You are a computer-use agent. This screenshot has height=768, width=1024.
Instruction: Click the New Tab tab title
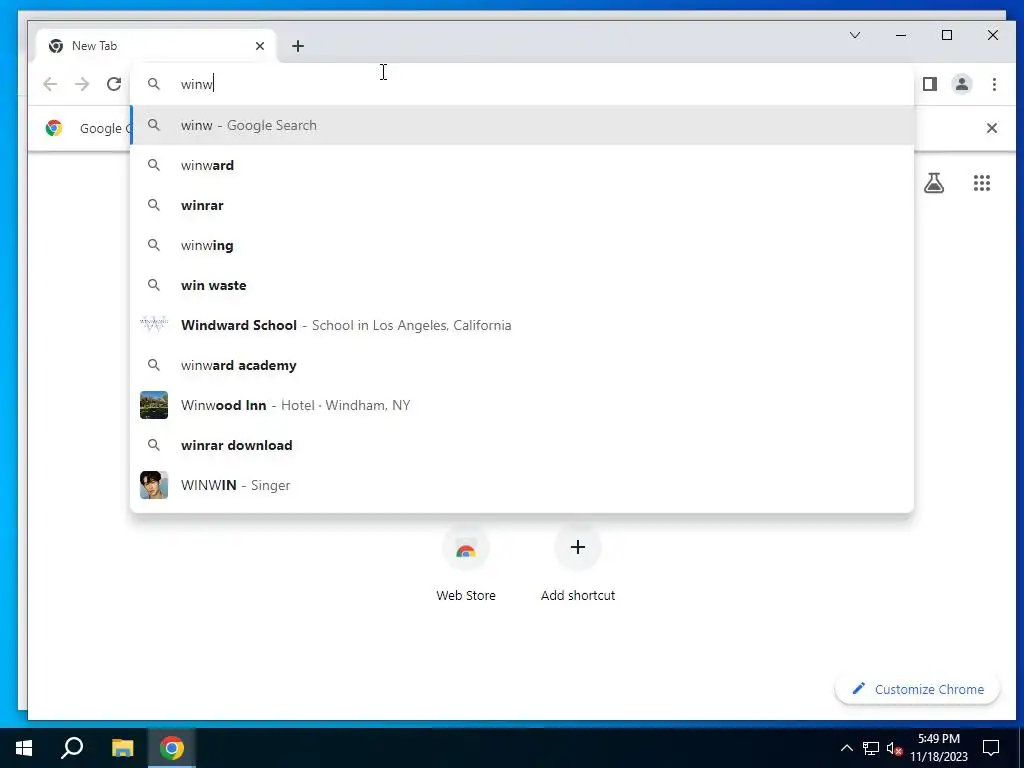coord(95,46)
